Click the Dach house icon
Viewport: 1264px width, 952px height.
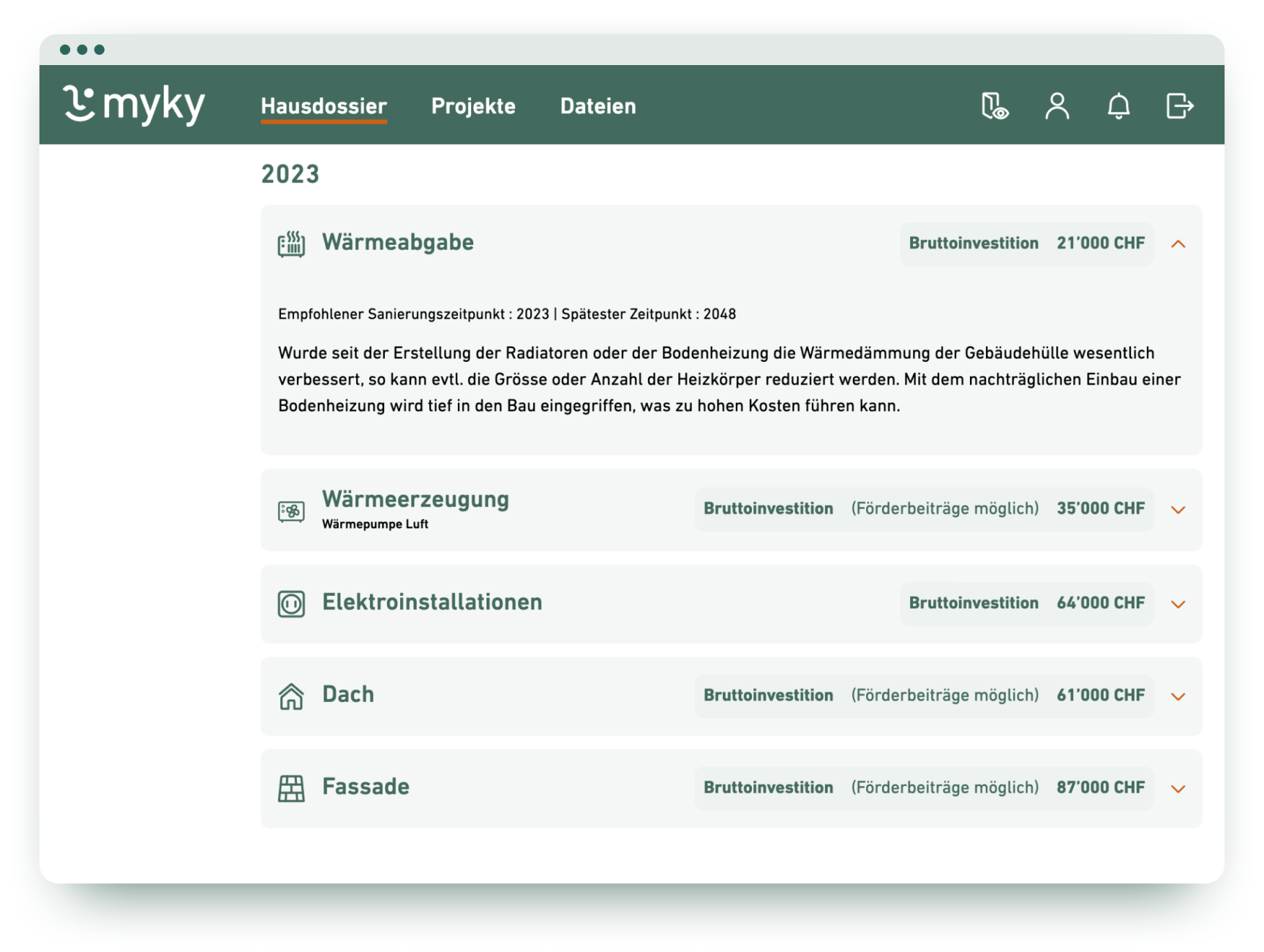tap(292, 696)
